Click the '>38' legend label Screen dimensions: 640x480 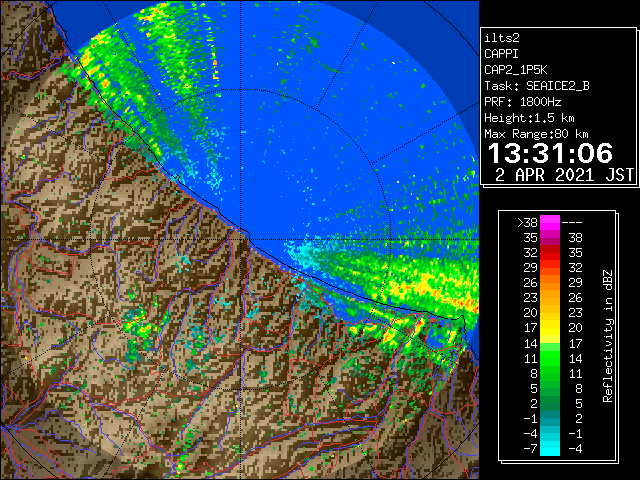tap(527, 223)
